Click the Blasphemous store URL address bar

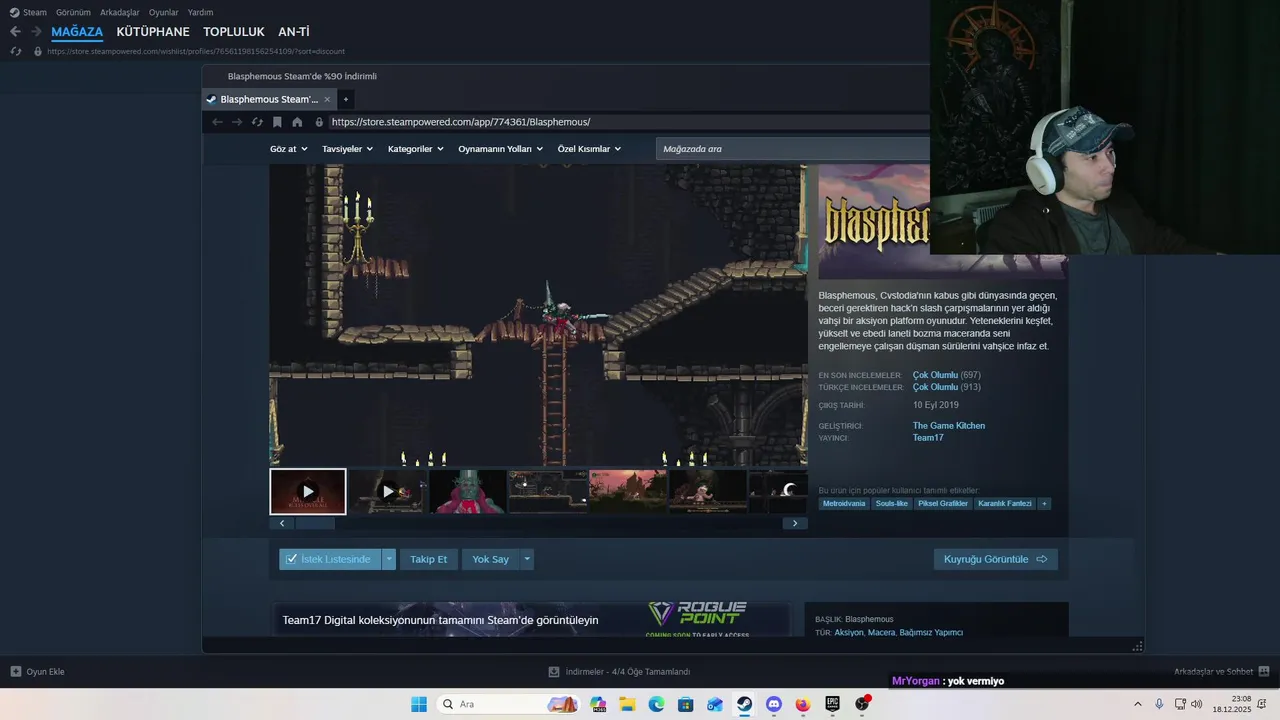click(x=461, y=122)
